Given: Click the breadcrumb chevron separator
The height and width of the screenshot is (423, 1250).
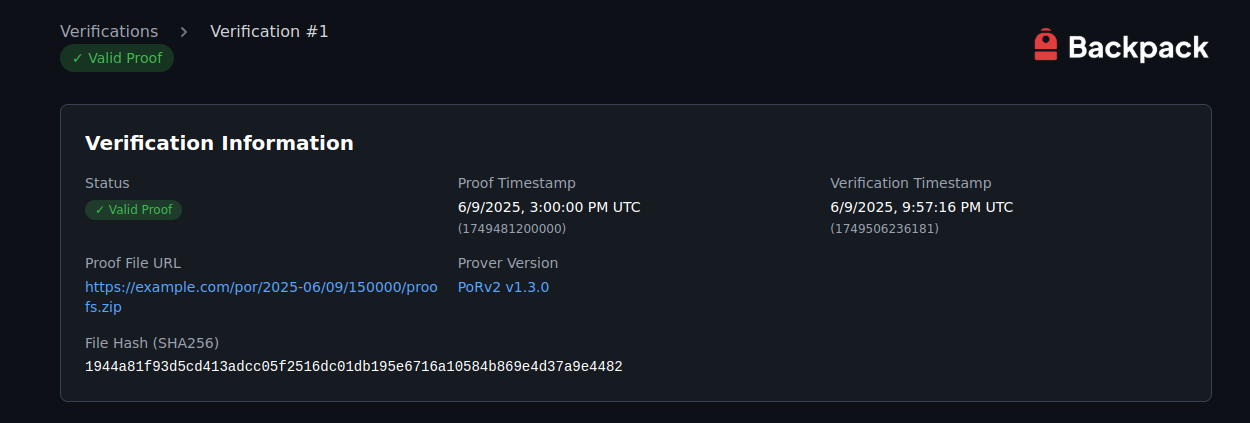Looking at the screenshot, I should pos(184,32).
